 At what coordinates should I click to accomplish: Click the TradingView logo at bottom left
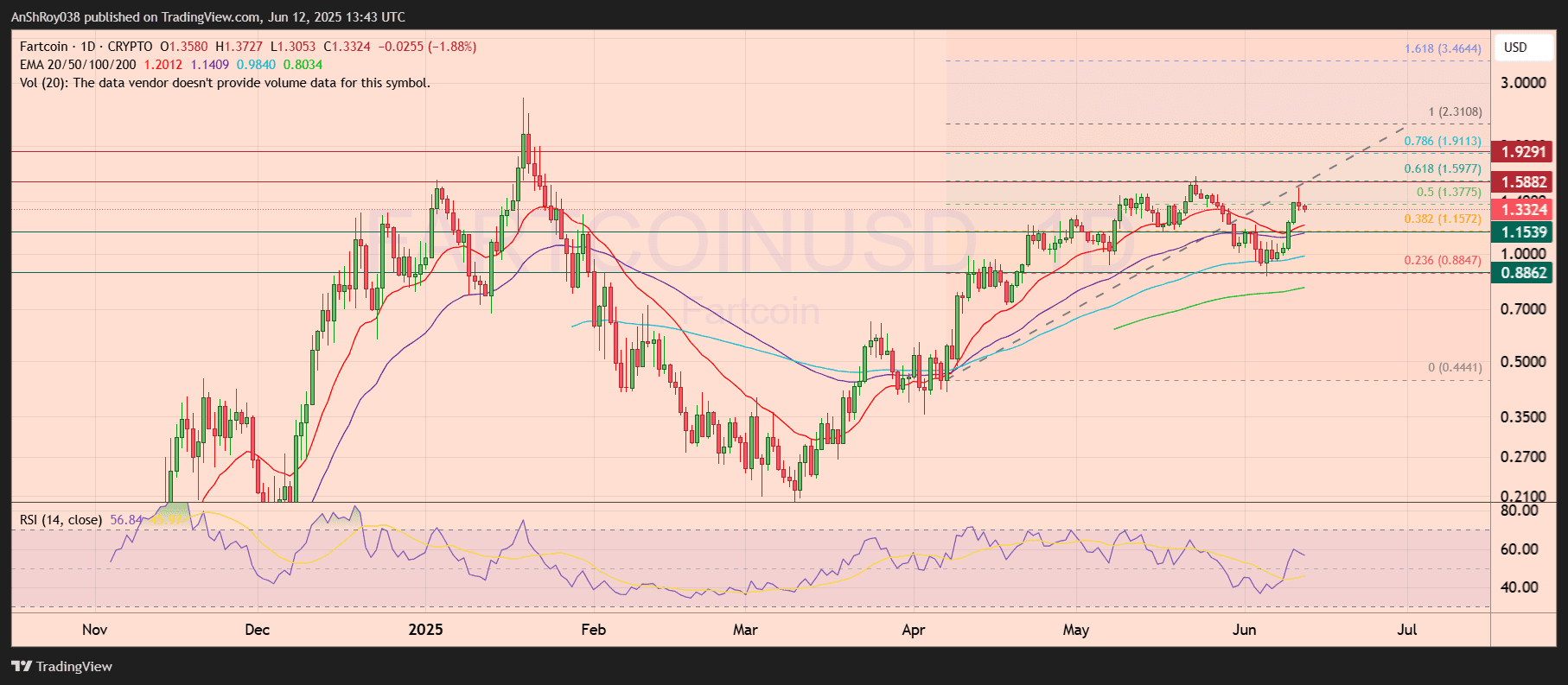62,666
